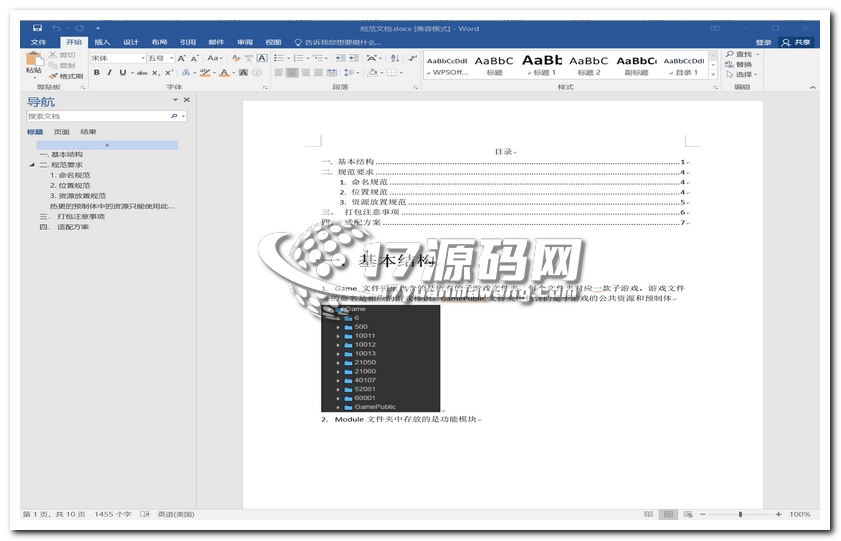Click the text highlight color swatch
This screenshot has height=541, width=841.
pyautogui.click(x=204, y=72)
